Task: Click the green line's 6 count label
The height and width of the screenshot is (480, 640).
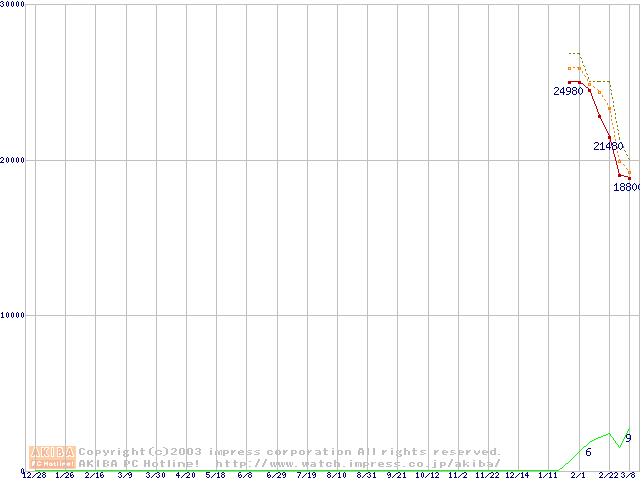Action: coord(588,453)
